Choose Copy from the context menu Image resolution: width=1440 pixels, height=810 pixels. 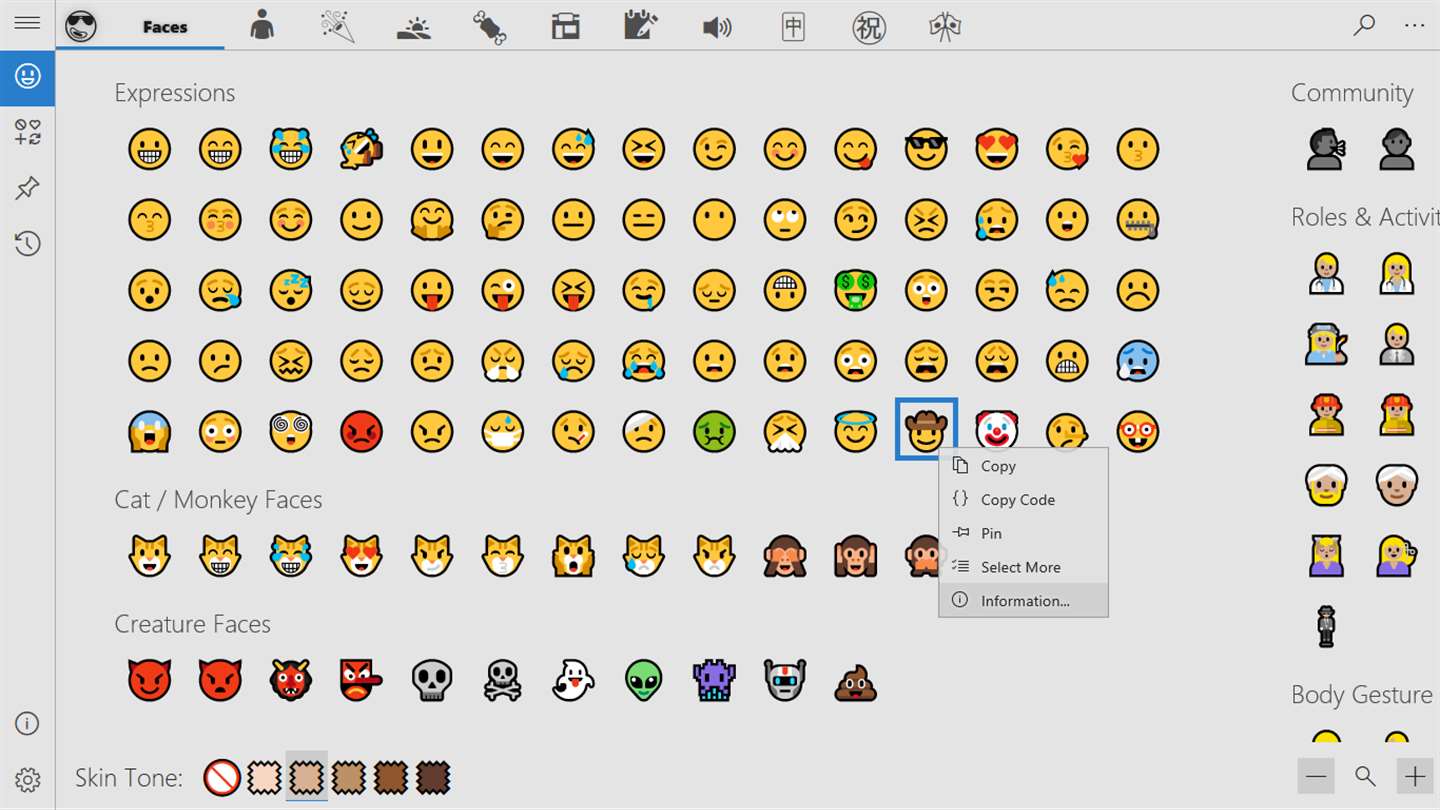click(x=1023, y=466)
